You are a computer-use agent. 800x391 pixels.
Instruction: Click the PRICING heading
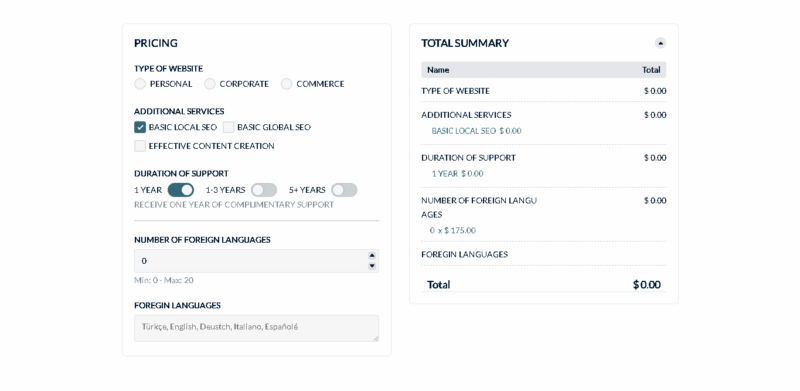156,43
